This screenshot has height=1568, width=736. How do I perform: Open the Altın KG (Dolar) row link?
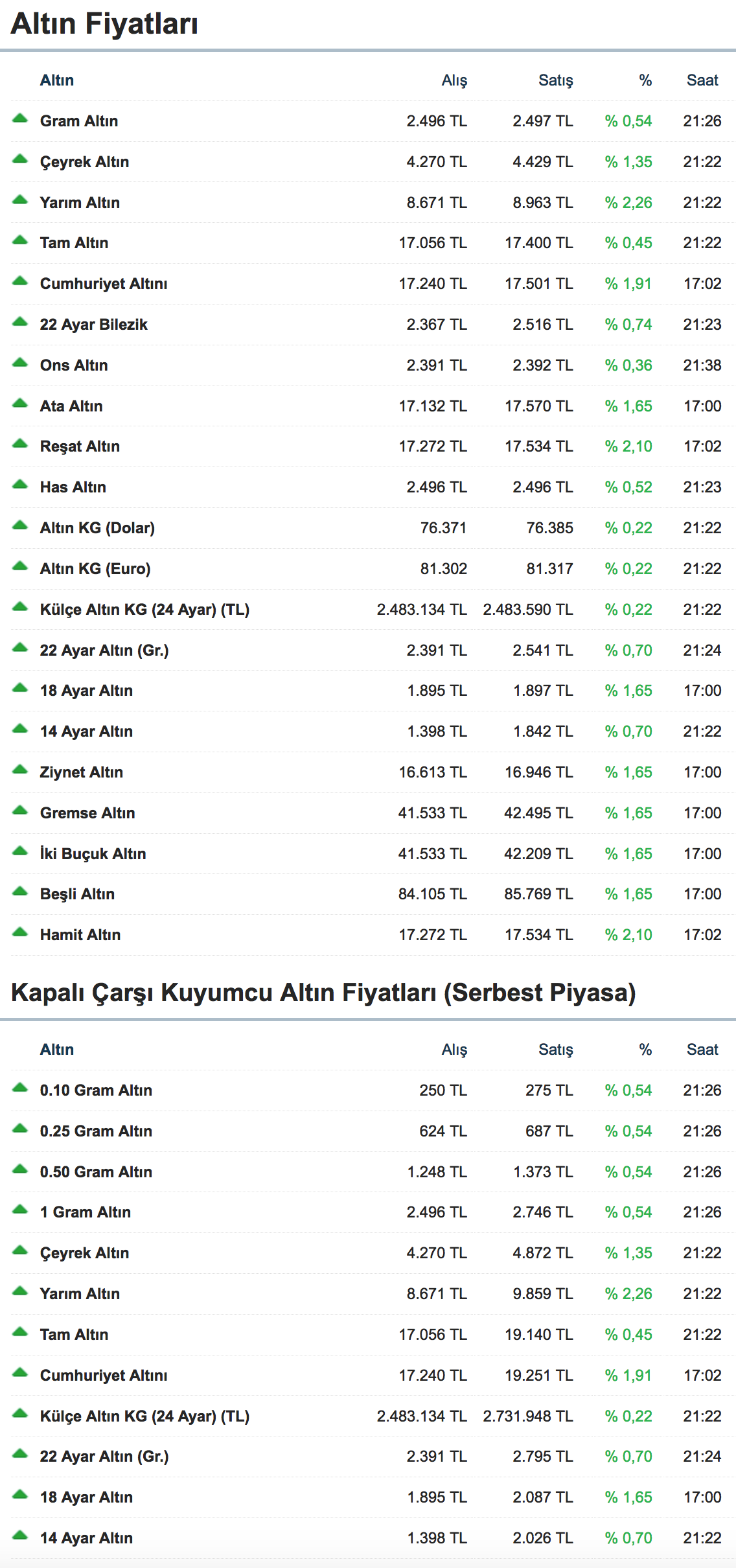pos(97,528)
